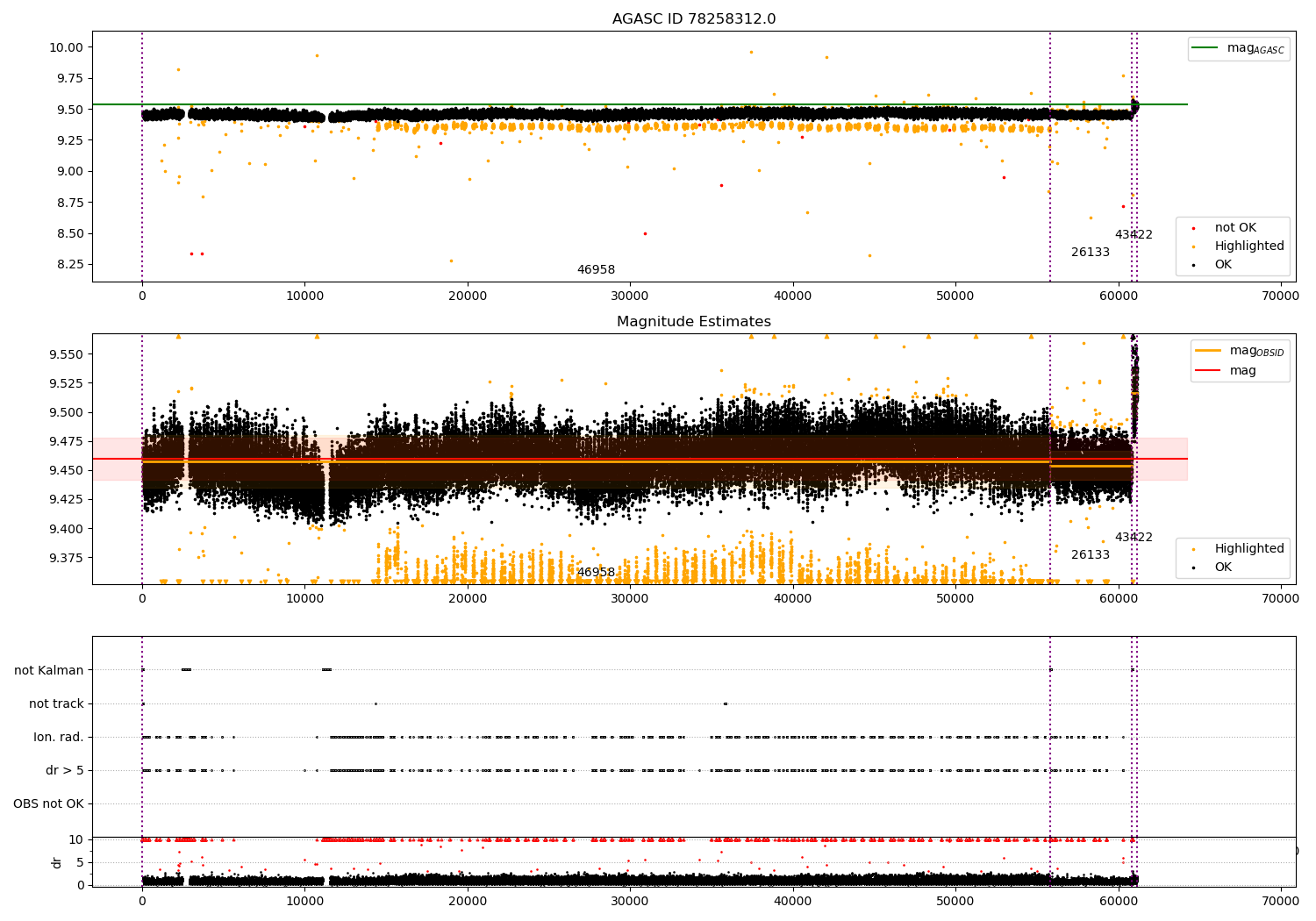Click the 46958 annotation in Magnitude Estimates plot
The image size is (1316, 921).
point(596,572)
